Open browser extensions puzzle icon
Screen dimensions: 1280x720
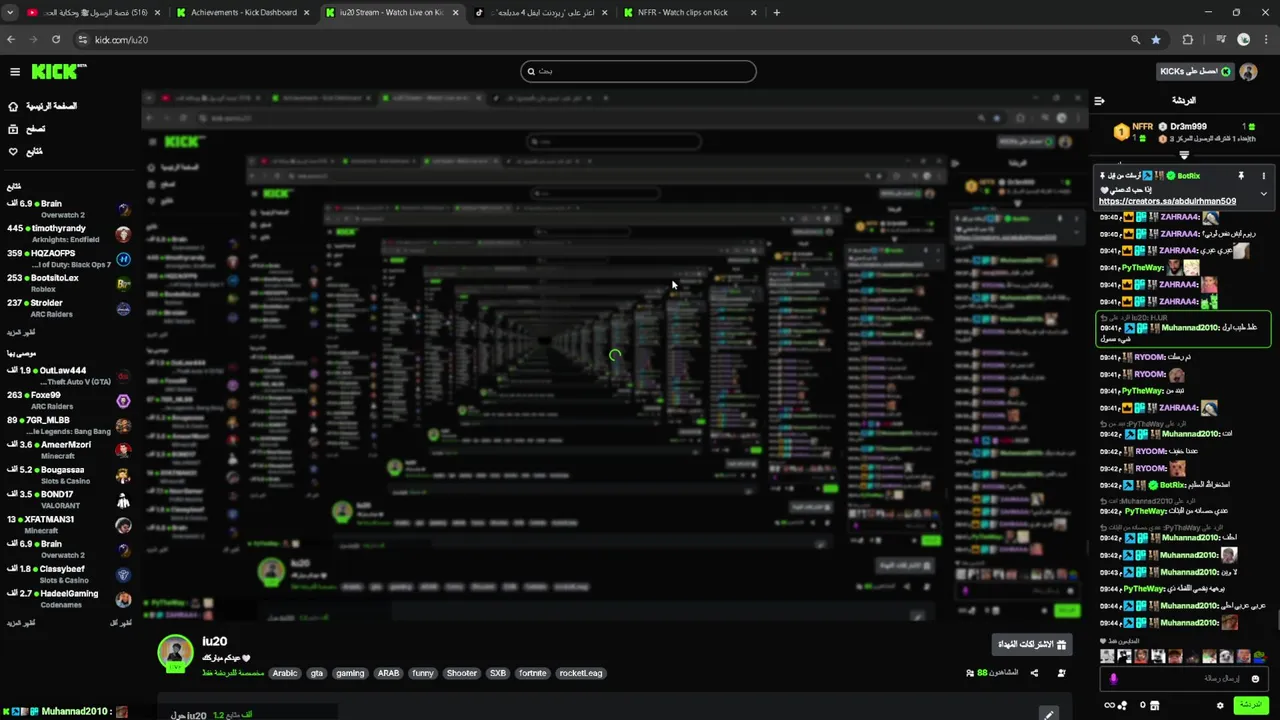coord(1188,40)
